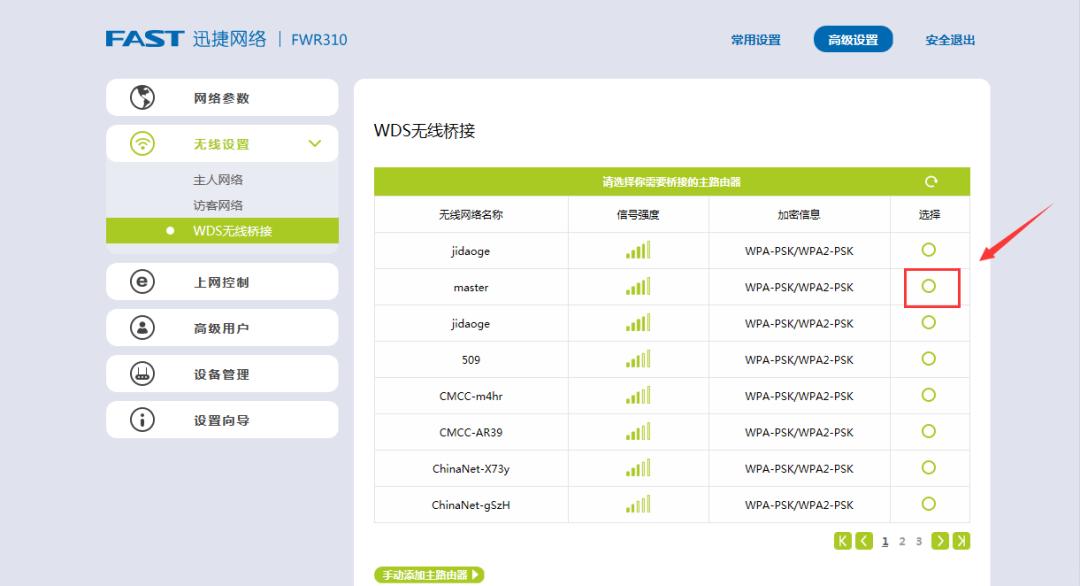Image resolution: width=1080 pixels, height=586 pixels.
Task: Open the 网络参数 globe icon
Action: tap(143, 97)
